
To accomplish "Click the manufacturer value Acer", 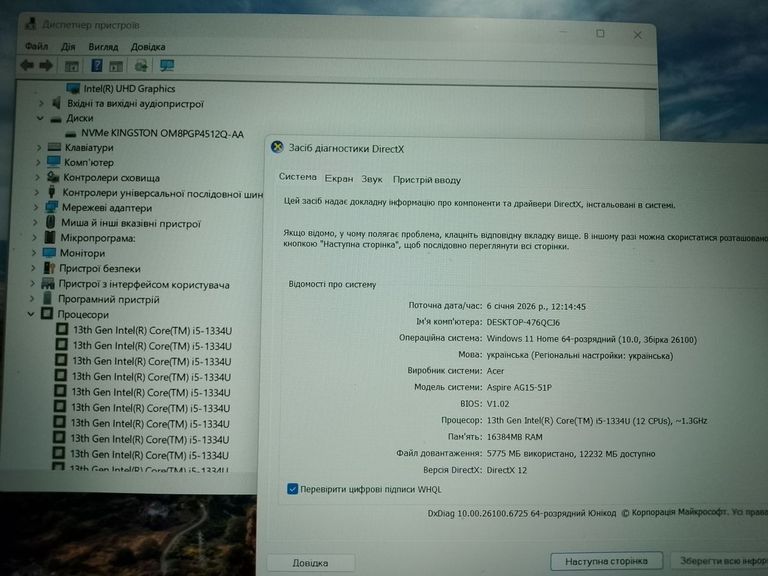I will 495,371.
